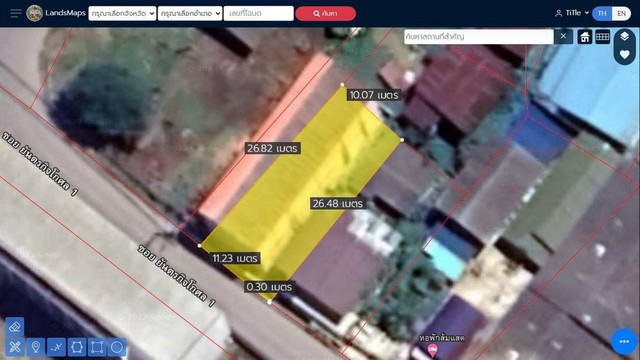Viewport: 640px width, 360px height.
Task: Clear the important places search box
Action: point(563,36)
